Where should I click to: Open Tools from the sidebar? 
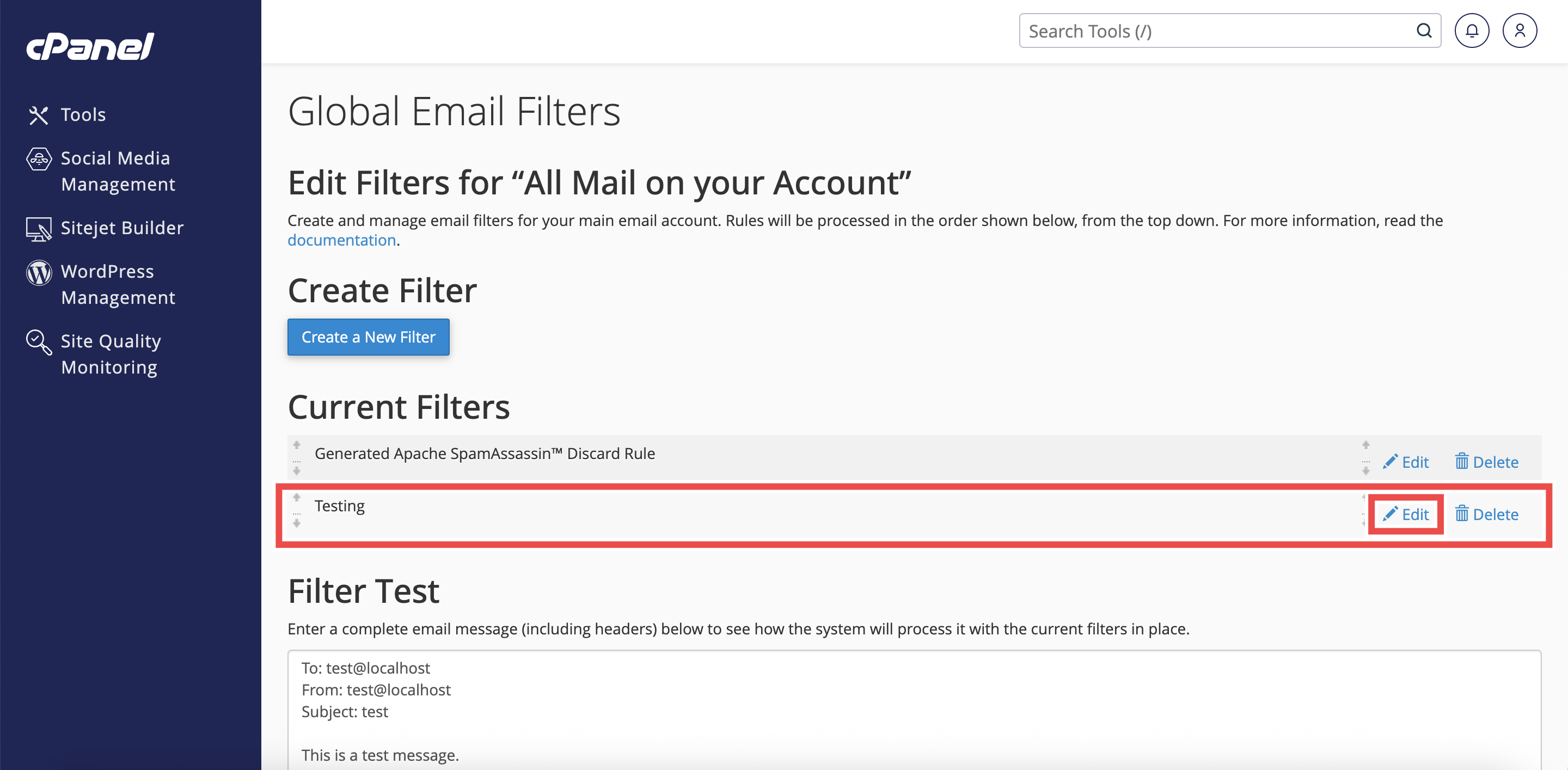coord(83,114)
